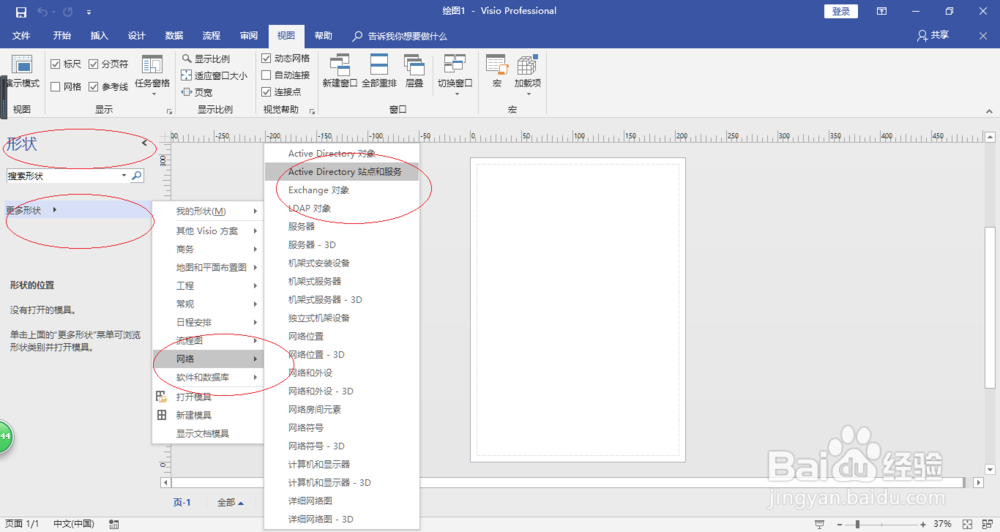The image size is (1000, 532).
Task: Expand 软件和数据库 submenu
Action: (x=208, y=377)
